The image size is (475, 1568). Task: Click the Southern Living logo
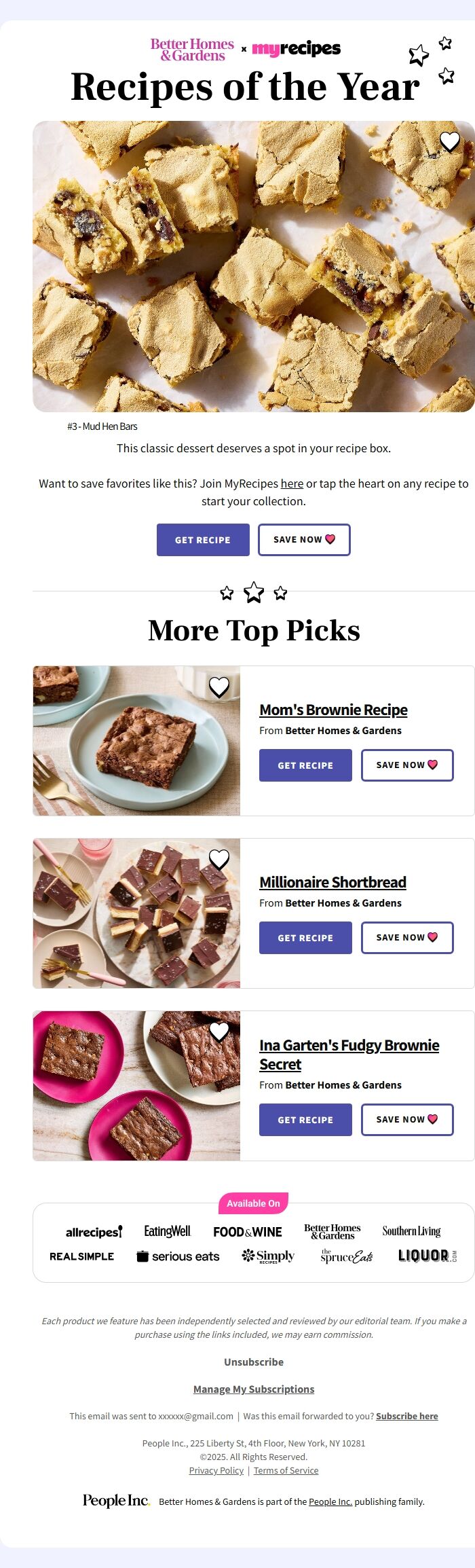(x=411, y=1231)
